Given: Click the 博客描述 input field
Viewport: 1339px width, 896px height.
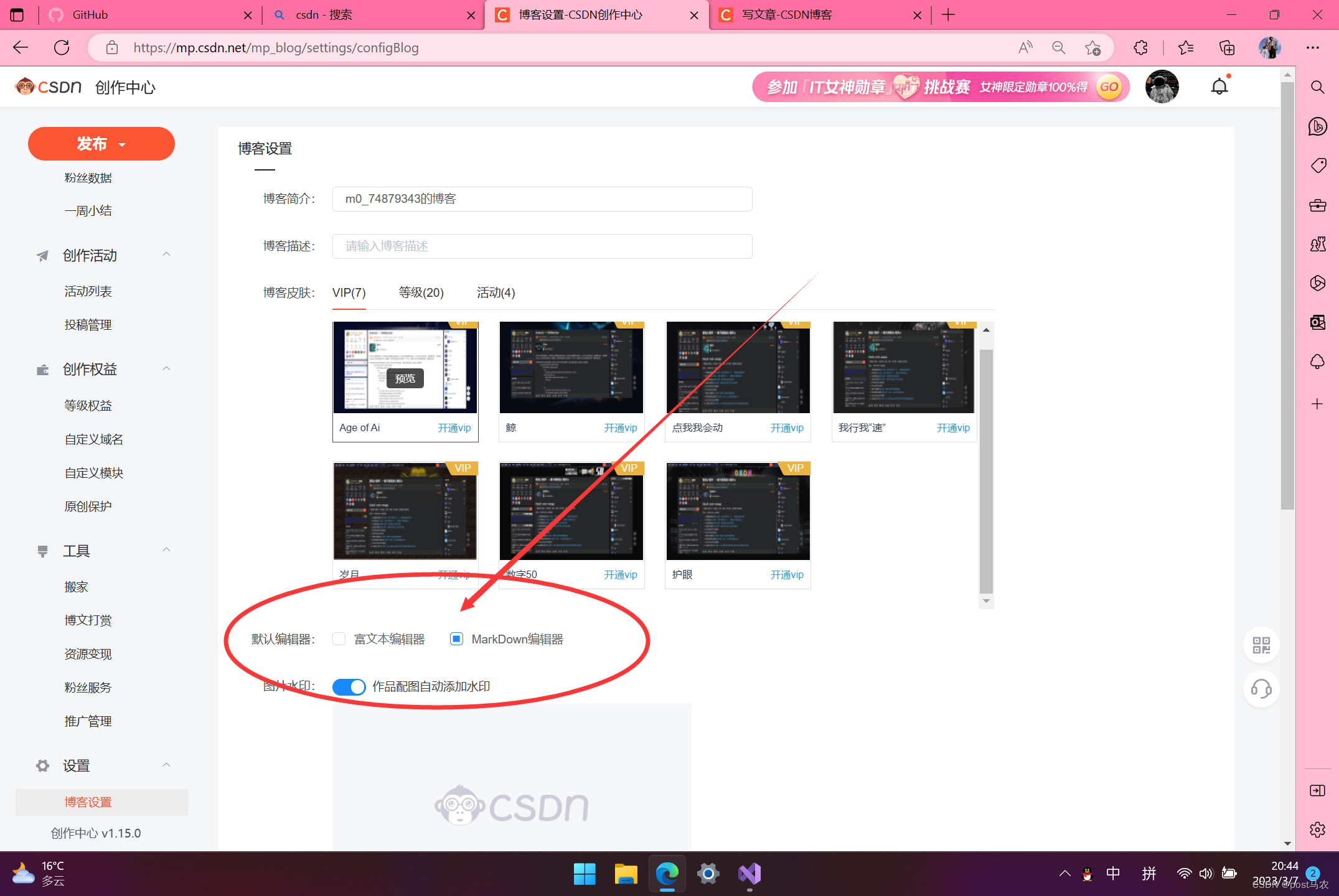Looking at the screenshot, I should (542, 246).
